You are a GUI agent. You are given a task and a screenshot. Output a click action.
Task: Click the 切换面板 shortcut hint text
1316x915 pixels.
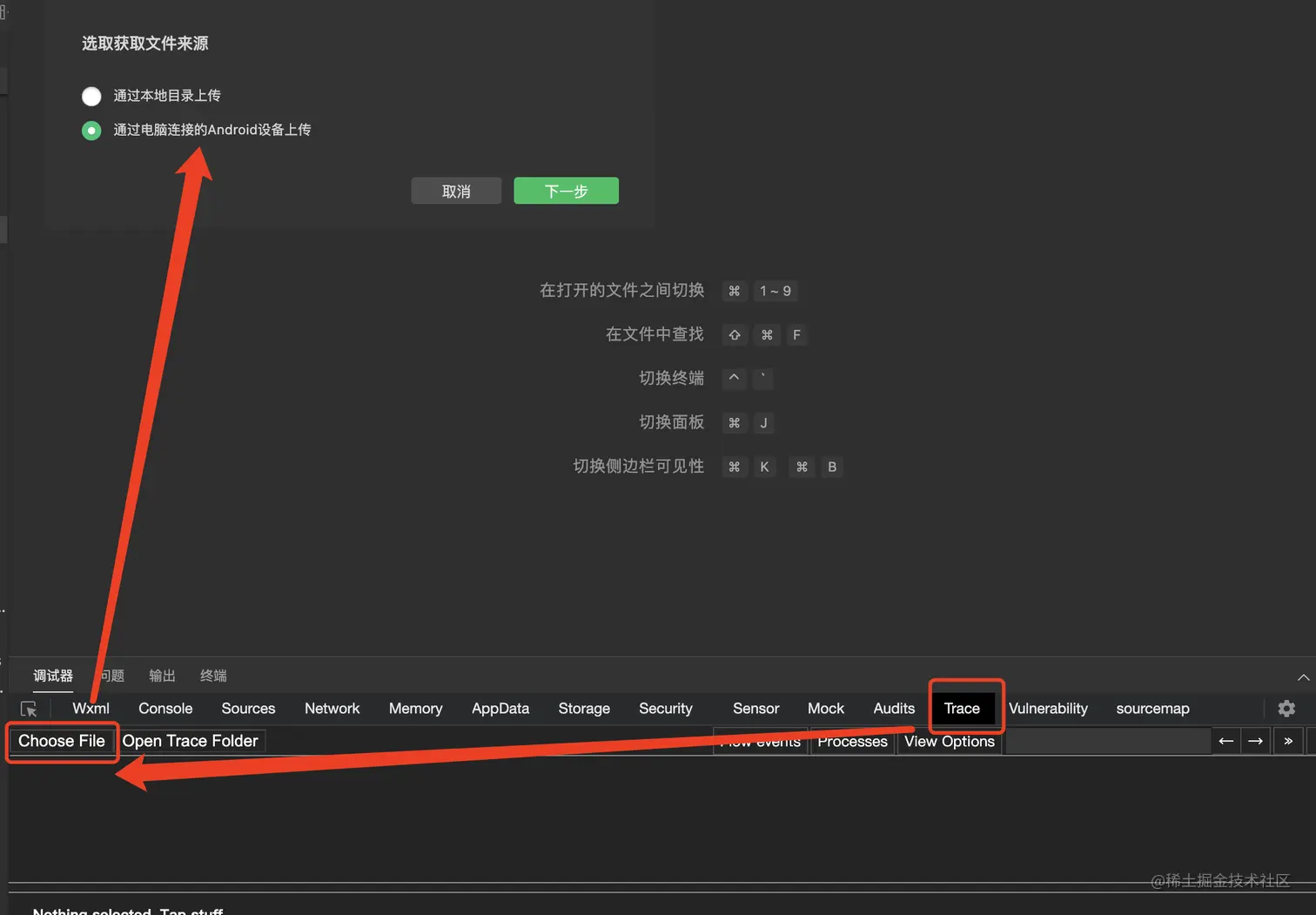[x=671, y=422]
